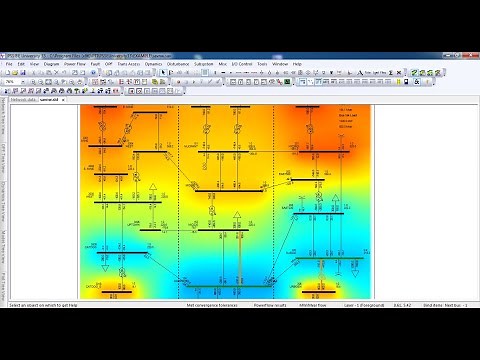Click the Zoom in magnifier icon
This screenshot has width=480, height=360.
[33, 82]
